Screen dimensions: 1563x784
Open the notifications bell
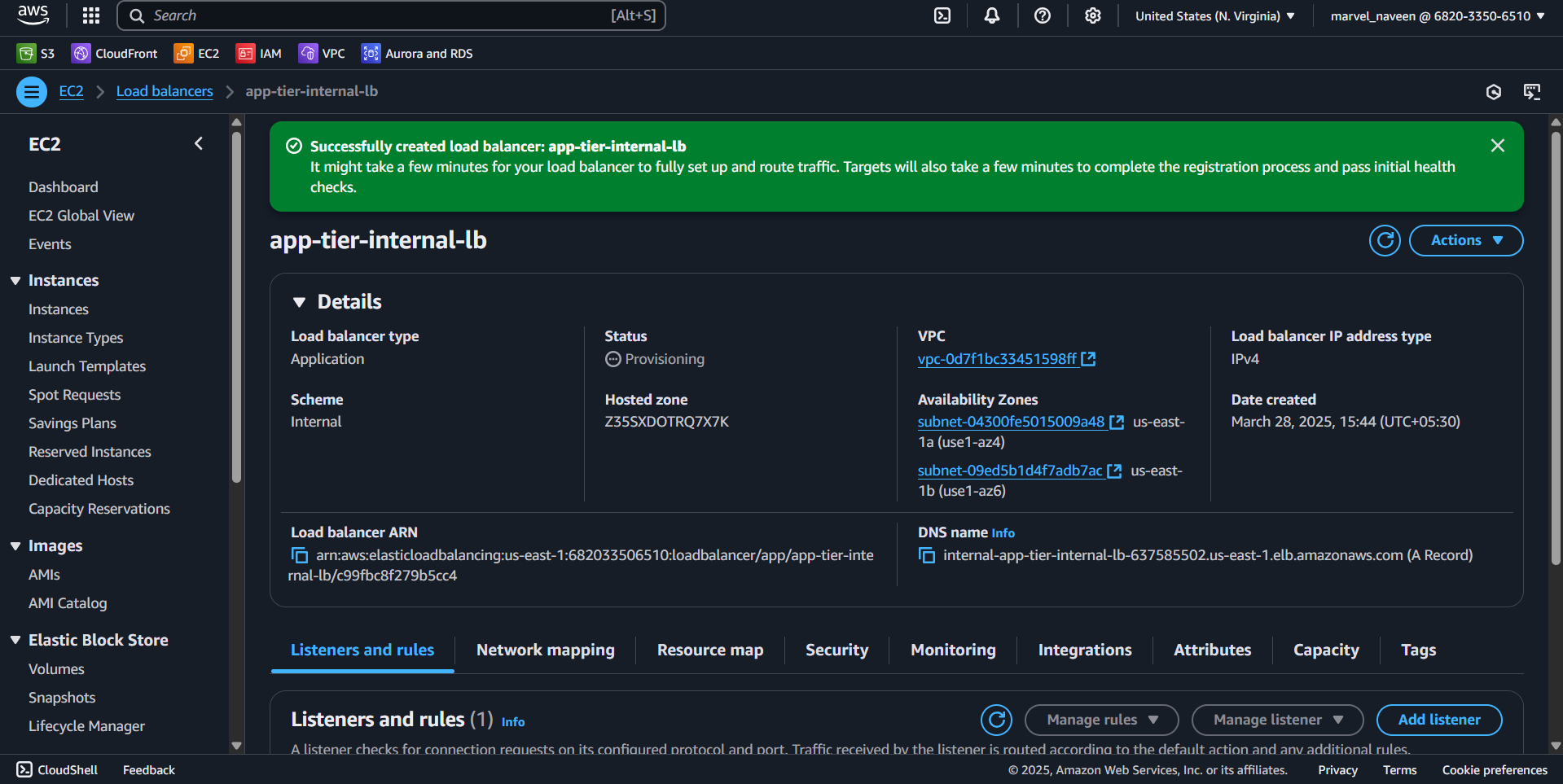[992, 15]
